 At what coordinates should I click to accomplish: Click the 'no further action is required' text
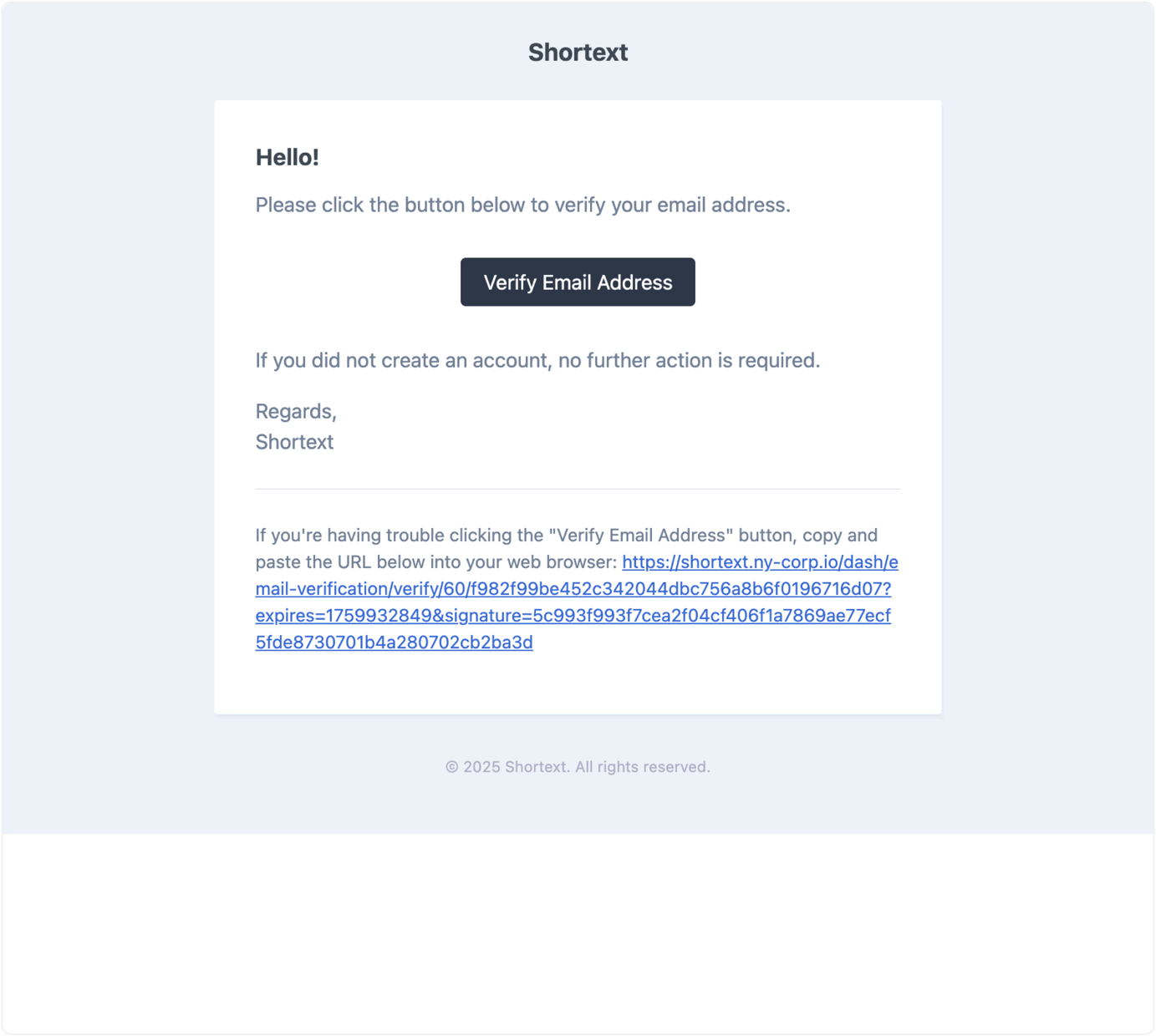tap(538, 360)
